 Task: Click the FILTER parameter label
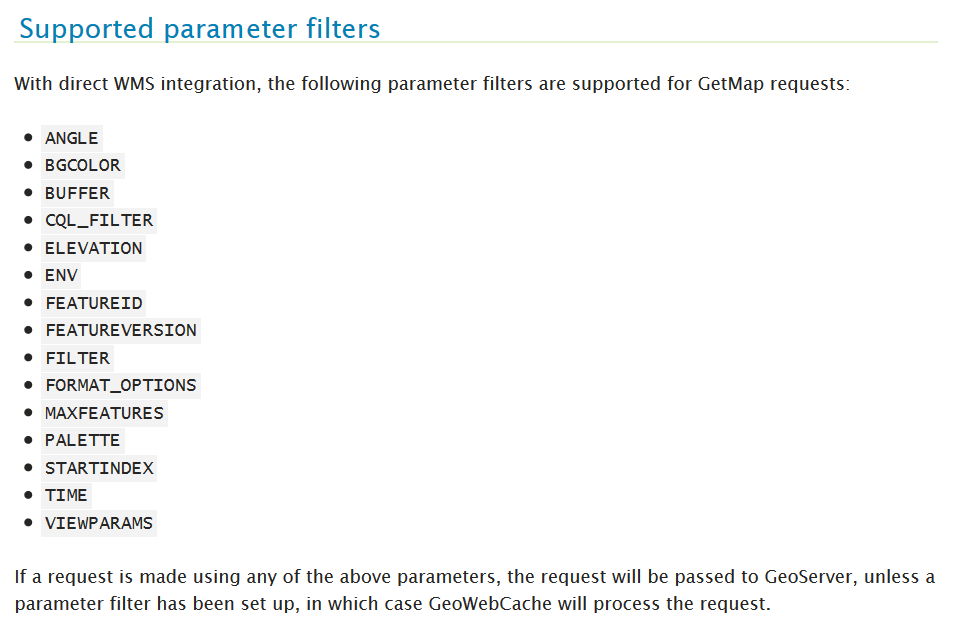(77, 359)
